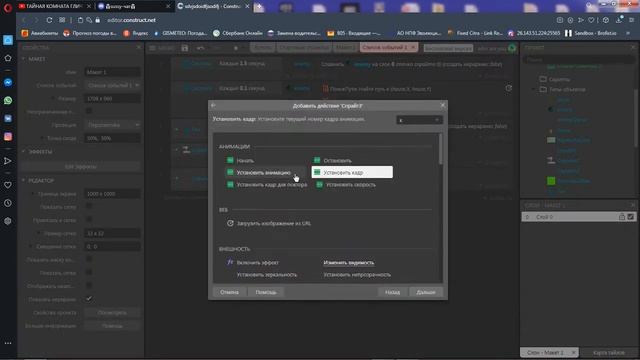Click the address bar URL

[x=131, y=20]
